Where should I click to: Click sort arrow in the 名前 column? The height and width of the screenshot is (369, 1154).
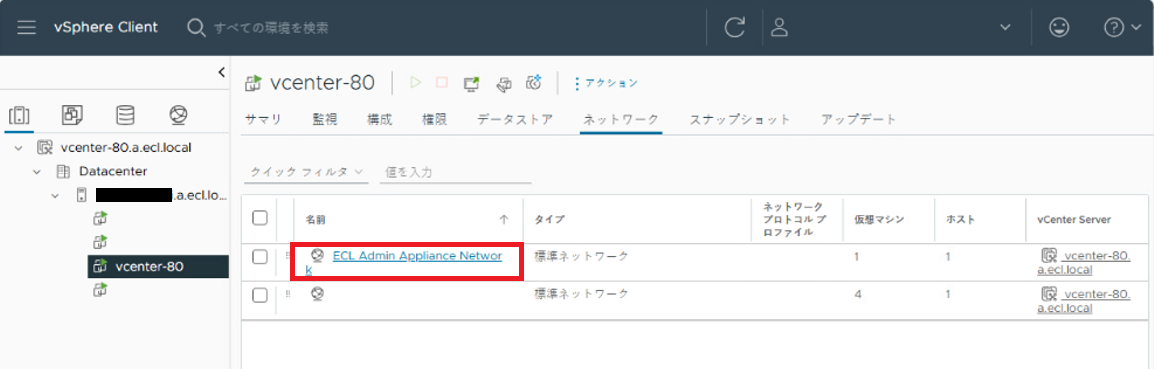tap(503, 219)
